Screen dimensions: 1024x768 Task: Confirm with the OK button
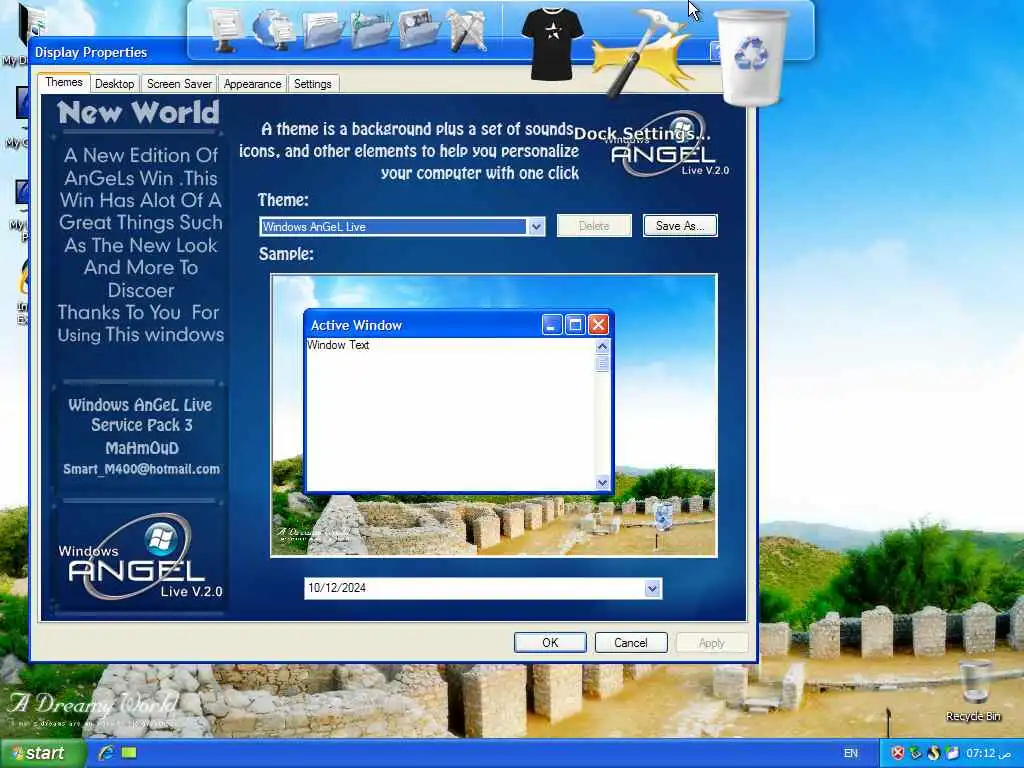click(x=550, y=643)
